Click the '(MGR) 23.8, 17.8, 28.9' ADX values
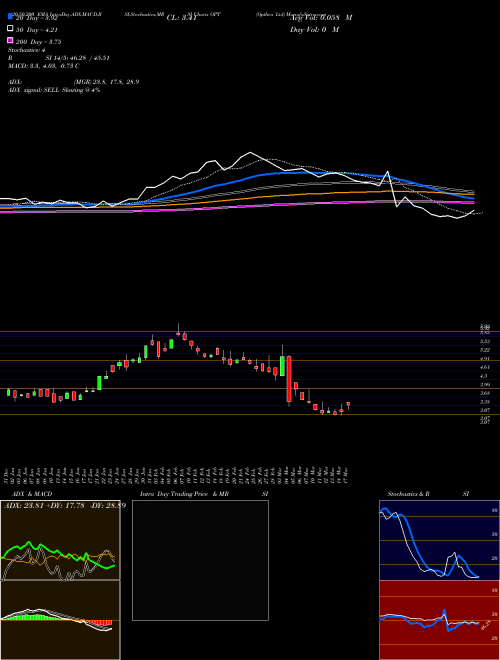Viewport: 500px width, 660px height. [x=106, y=82]
